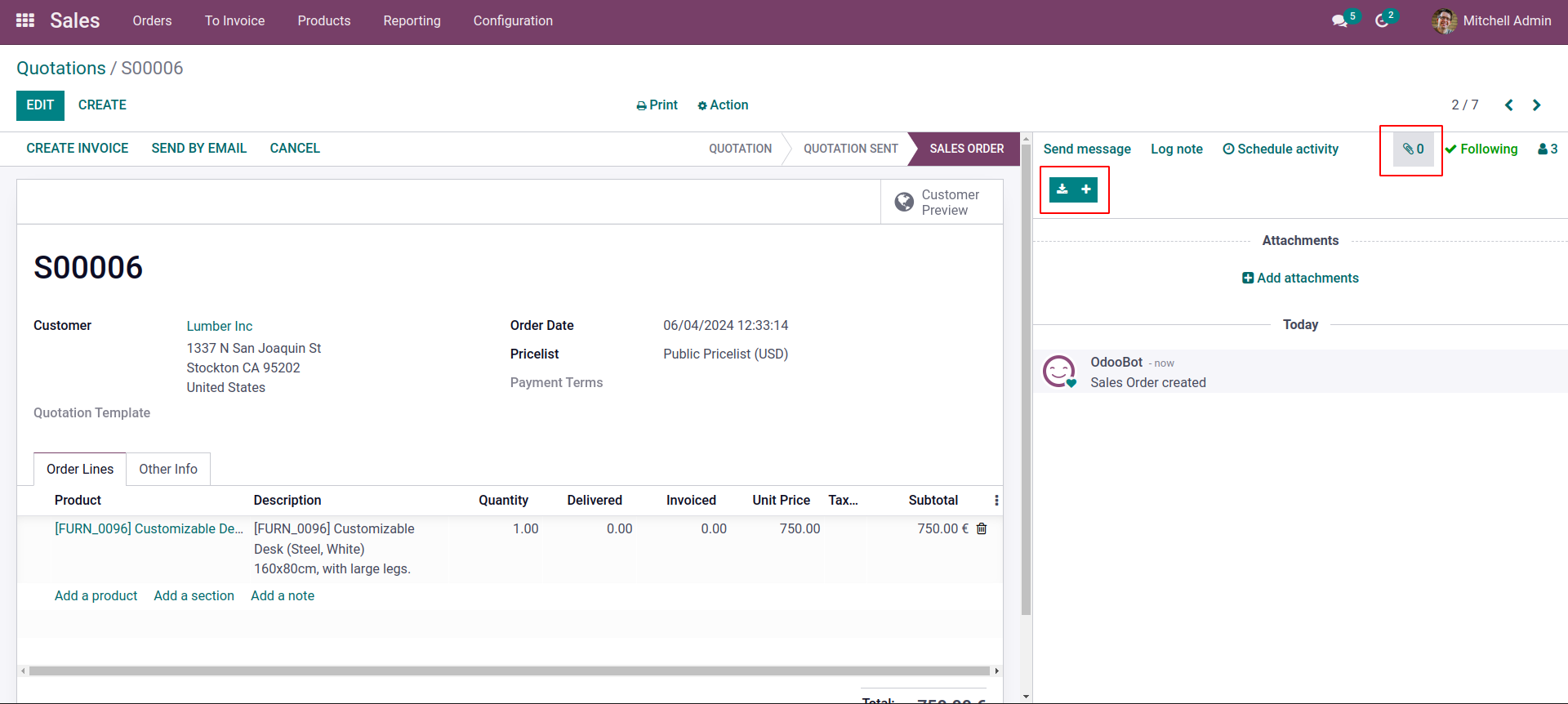Click the download attachments icon
Screen dimensions: 1568x704
1062,189
